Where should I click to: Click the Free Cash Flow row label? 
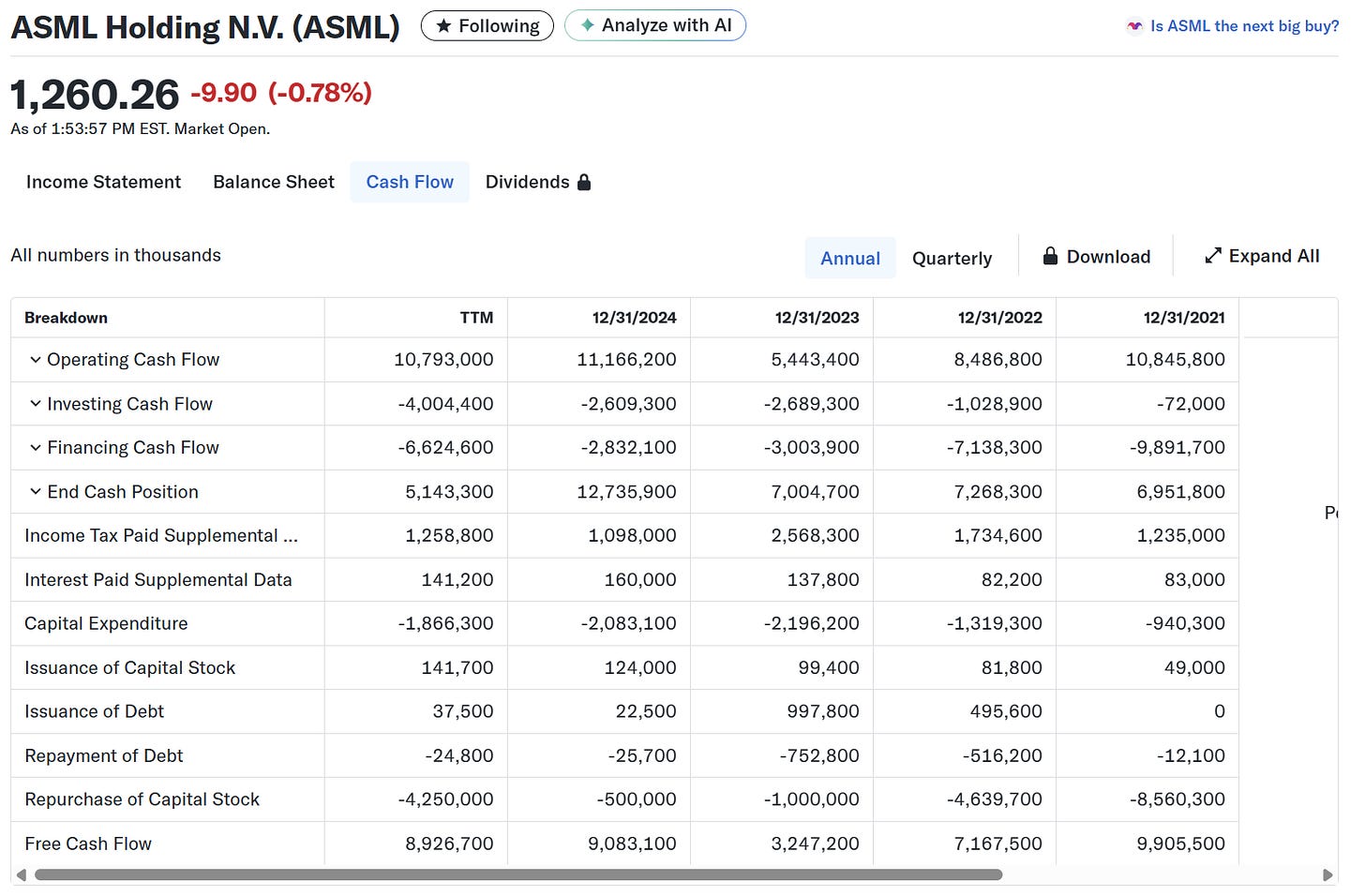[x=88, y=844]
